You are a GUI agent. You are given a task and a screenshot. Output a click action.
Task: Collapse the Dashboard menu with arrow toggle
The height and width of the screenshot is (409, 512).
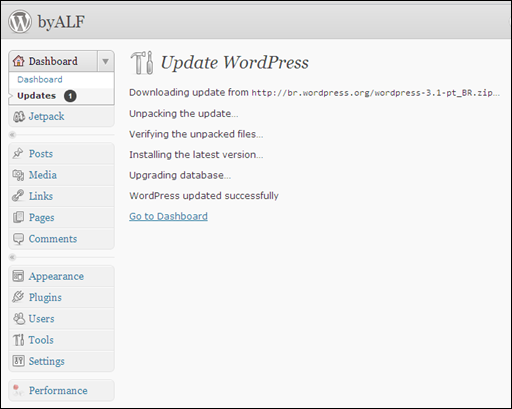(105, 61)
